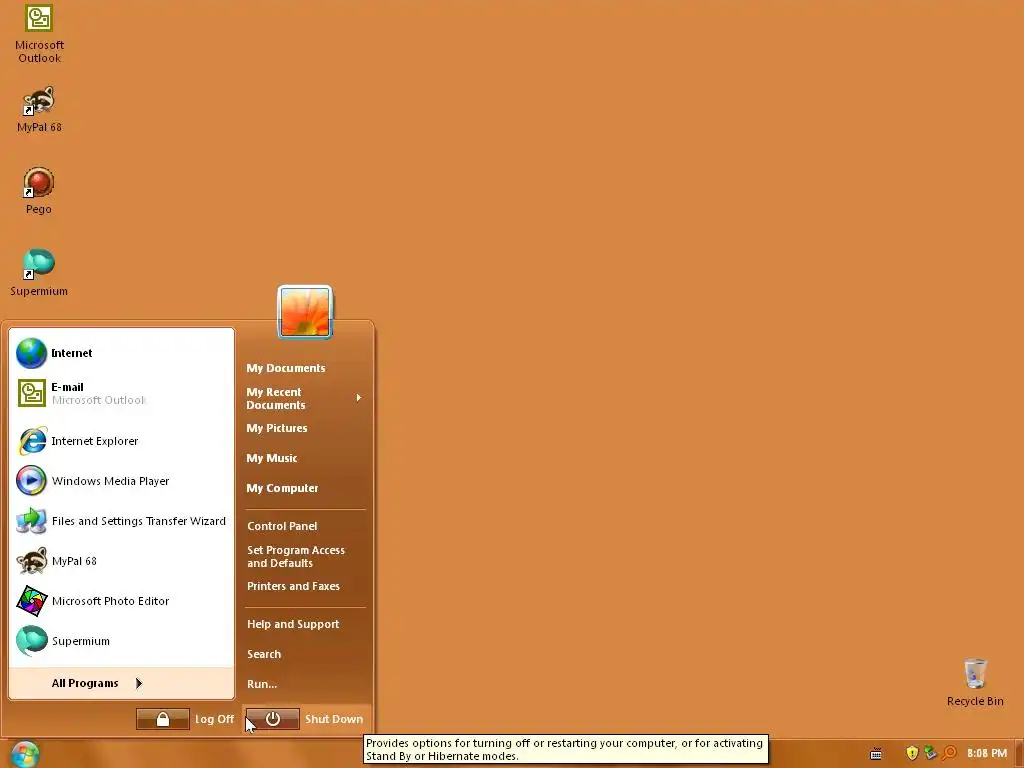1024x768 pixels.
Task: Click the Microsoft Photo Editor text label
Action: coord(110,601)
